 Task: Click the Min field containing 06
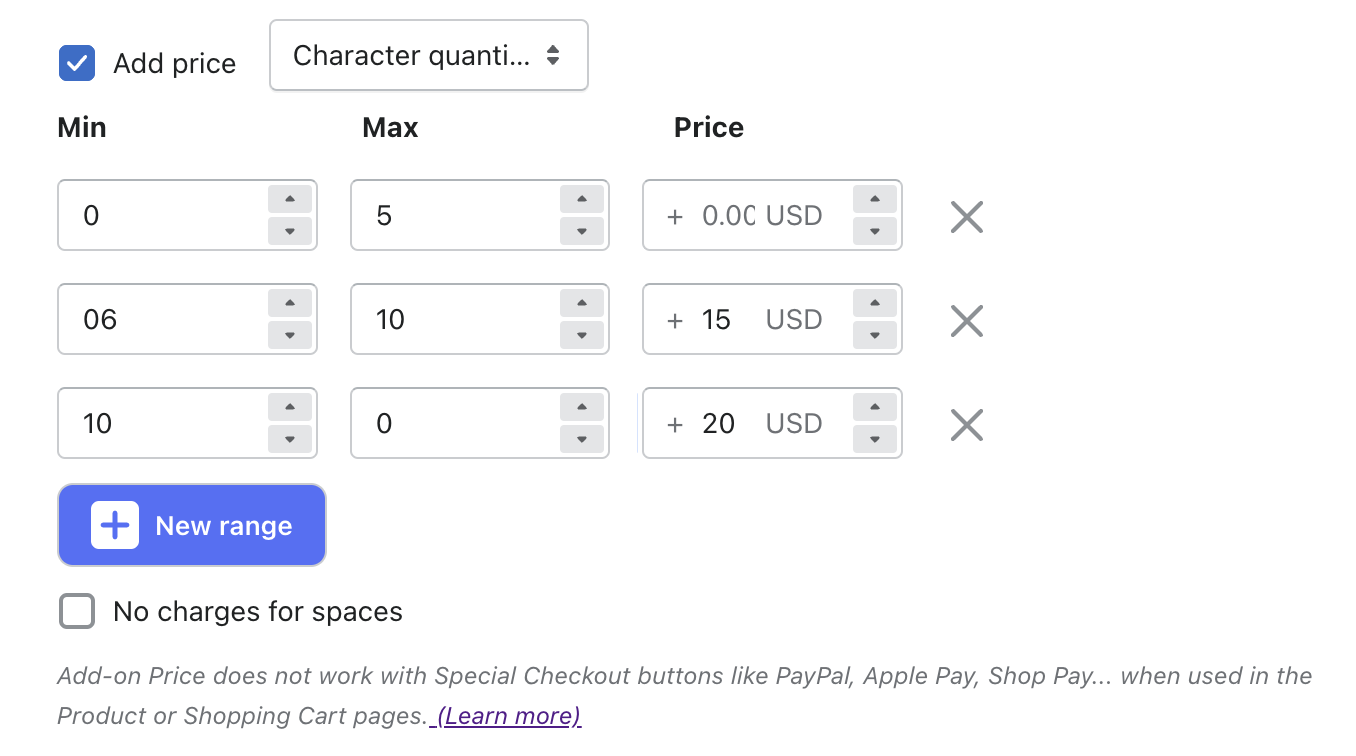click(x=160, y=320)
